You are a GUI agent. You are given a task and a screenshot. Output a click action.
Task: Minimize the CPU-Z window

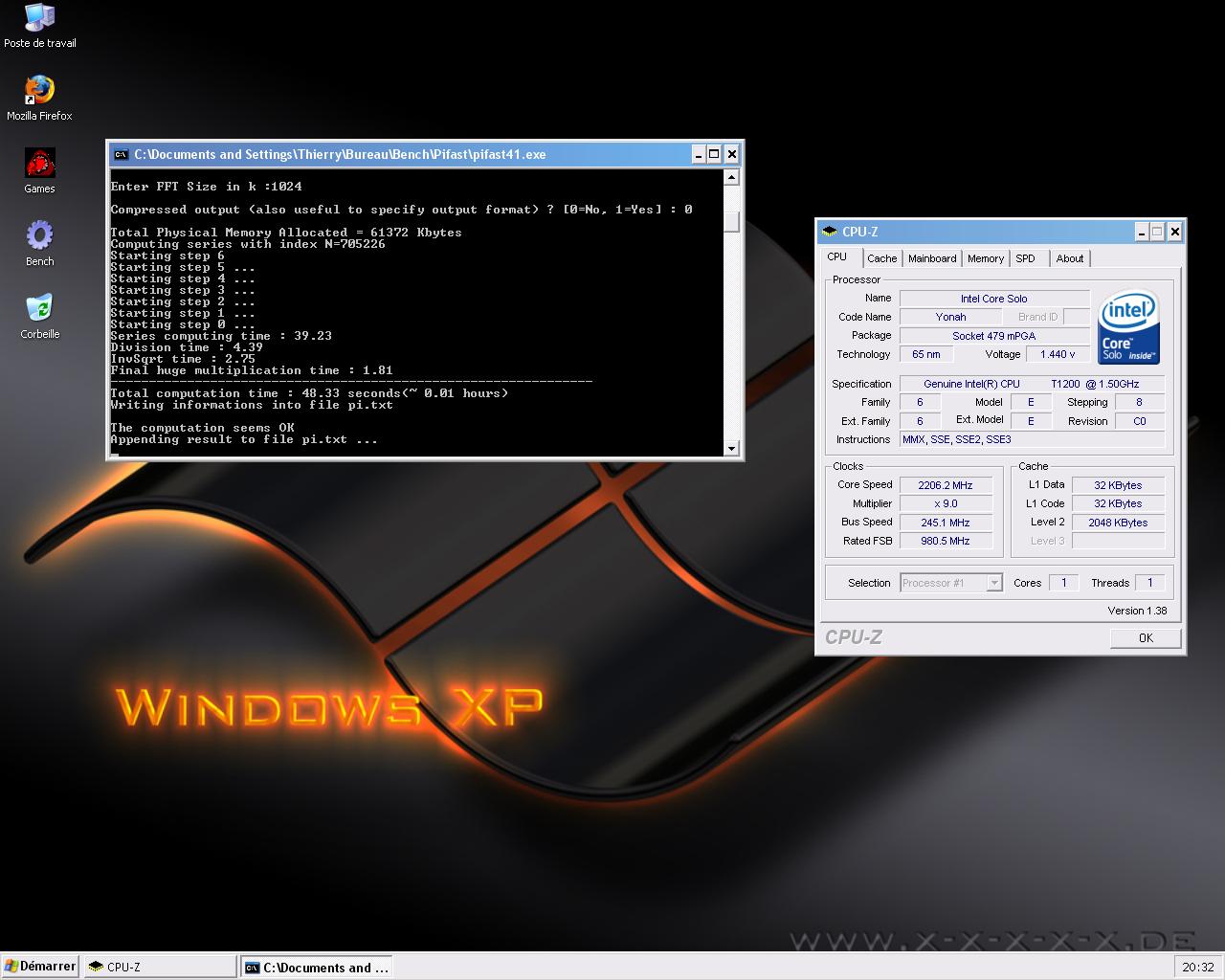coord(1142,232)
